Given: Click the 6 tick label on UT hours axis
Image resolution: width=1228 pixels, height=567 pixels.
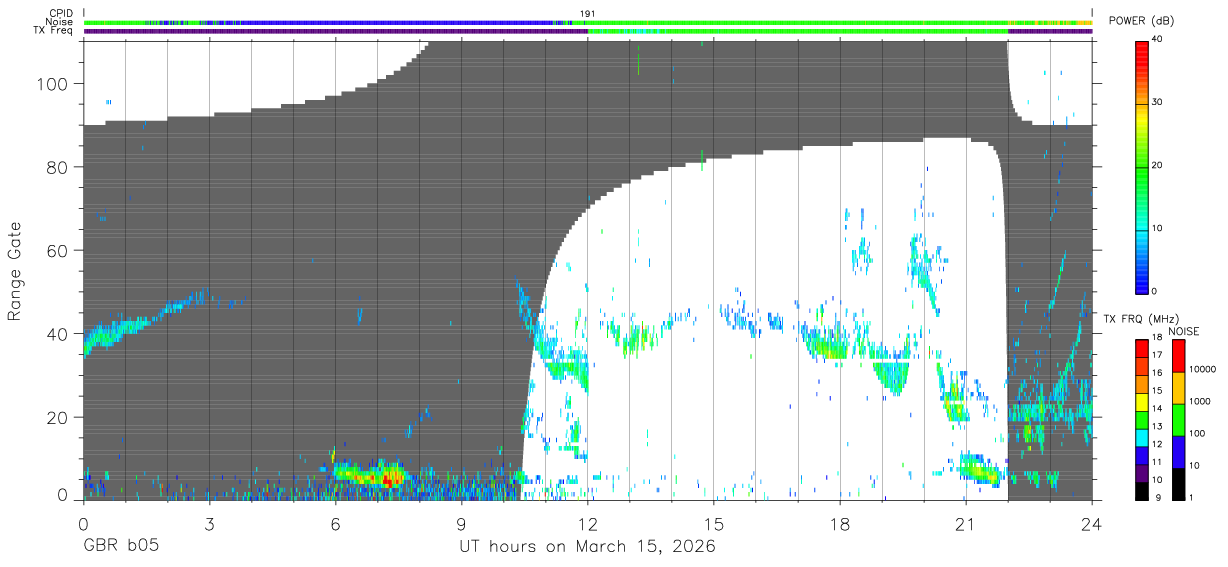Looking at the screenshot, I should [x=335, y=524].
